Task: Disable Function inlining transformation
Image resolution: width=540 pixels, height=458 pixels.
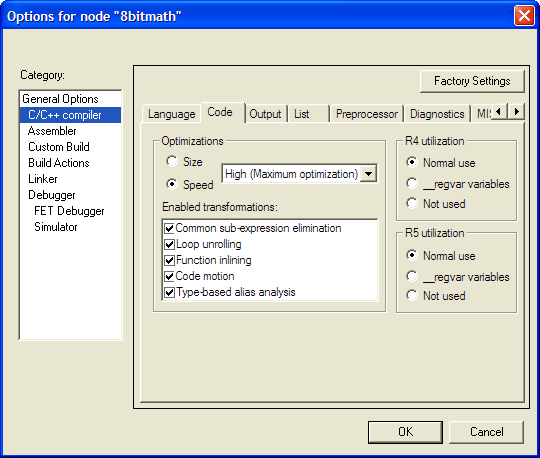Action: (169, 260)
